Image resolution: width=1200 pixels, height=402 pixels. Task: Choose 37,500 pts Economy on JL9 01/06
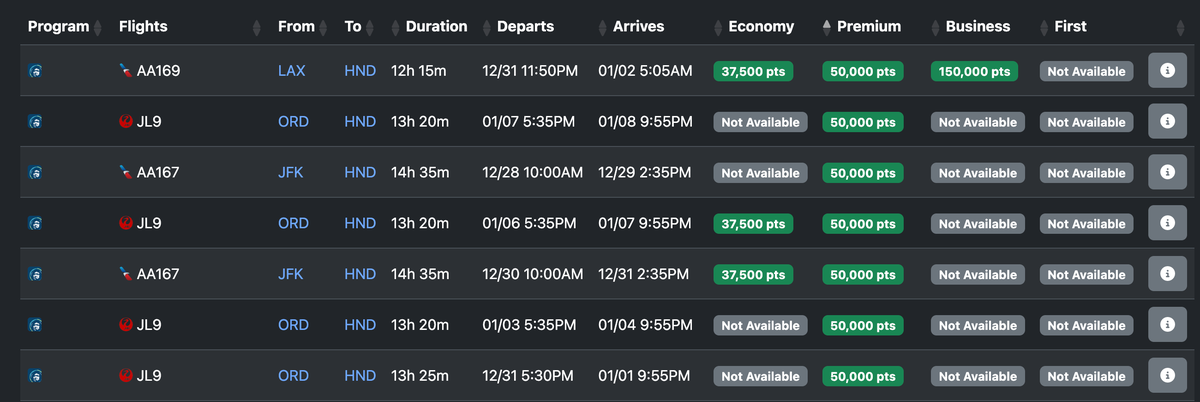pyautogui.click(x=753, y=224)
